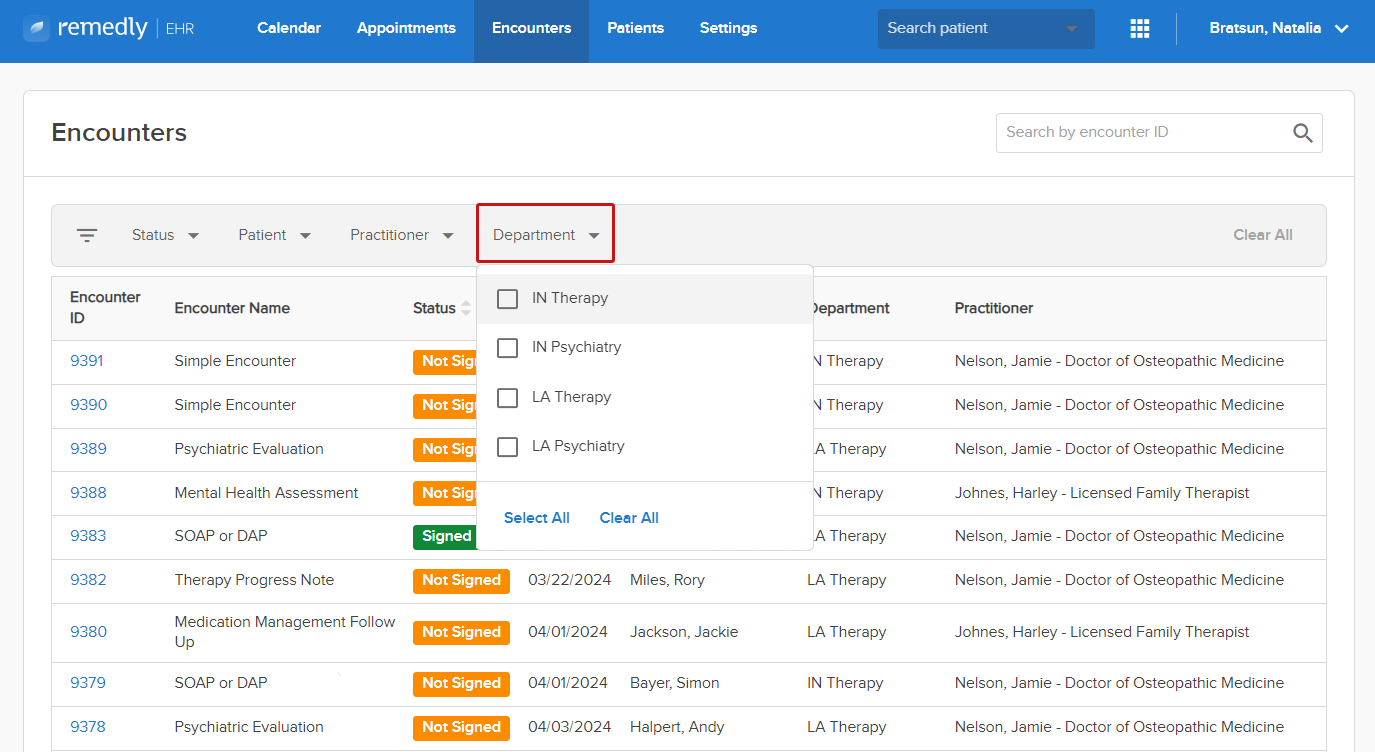Click the encounter search magnifier icon

1302,133
